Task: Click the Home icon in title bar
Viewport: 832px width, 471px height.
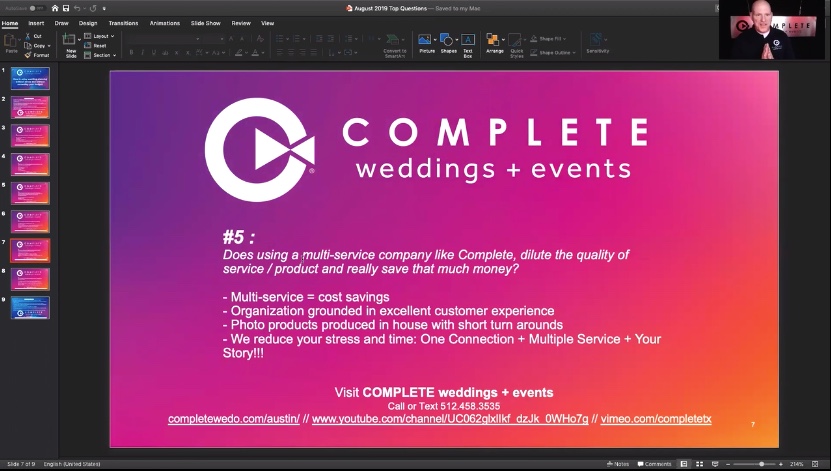Action: [55, 8]
